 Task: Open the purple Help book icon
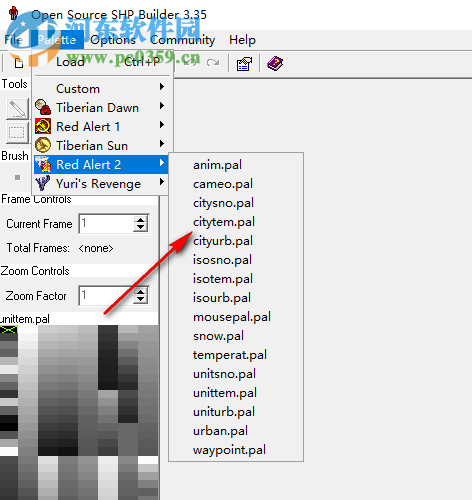275,63
